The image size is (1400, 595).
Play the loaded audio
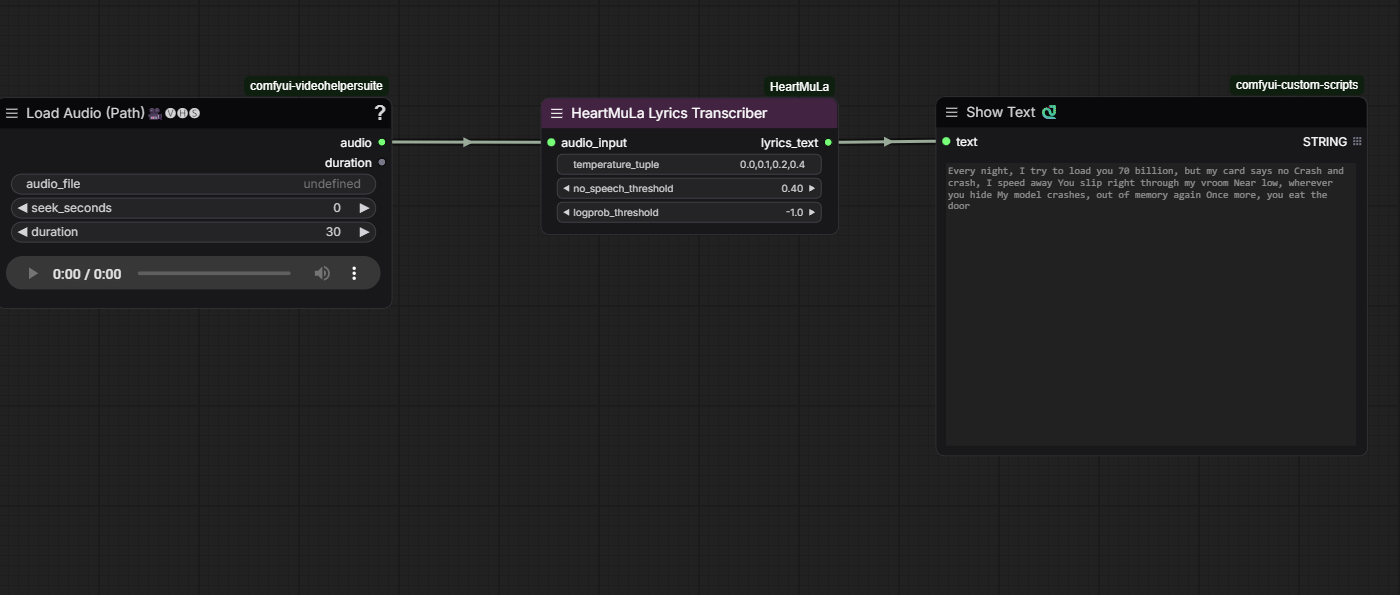33,273
